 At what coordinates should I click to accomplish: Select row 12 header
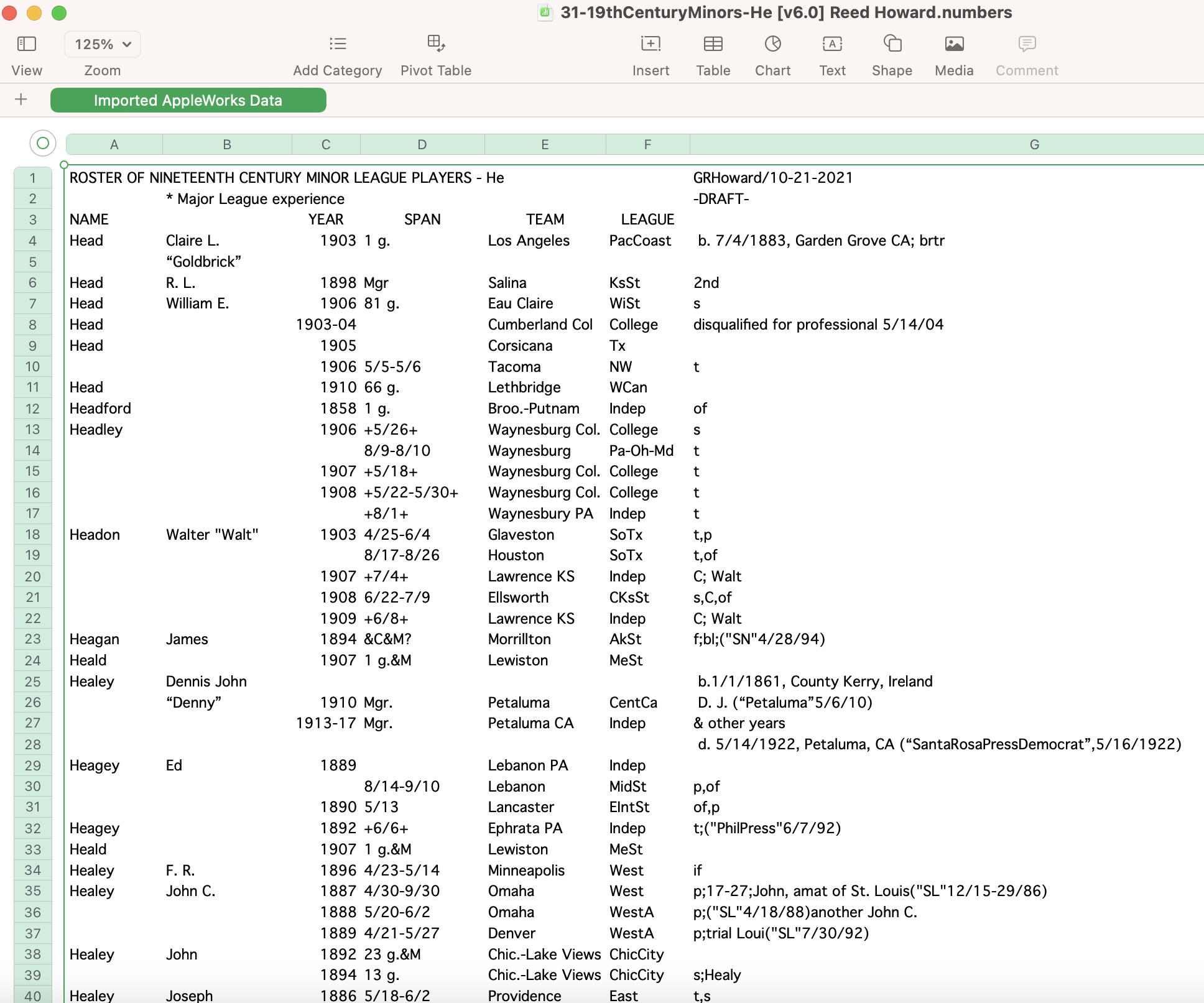pyautogui.click(x=32, y=409)
